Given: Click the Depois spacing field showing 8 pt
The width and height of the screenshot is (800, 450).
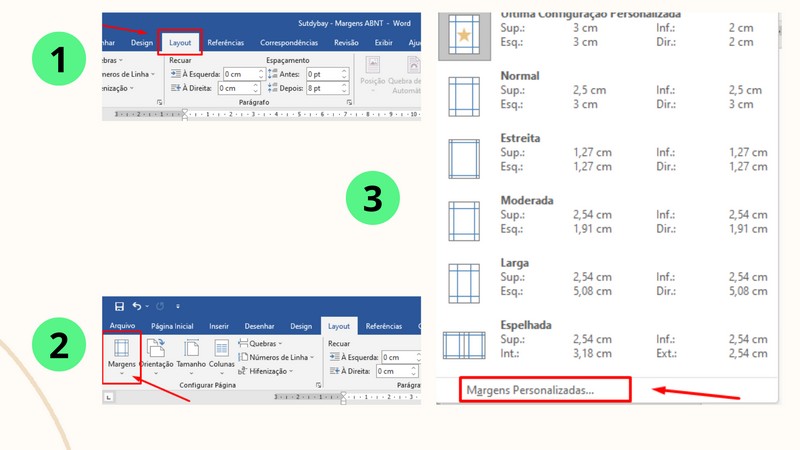Looking at the screenshot, I should (327, 88).
